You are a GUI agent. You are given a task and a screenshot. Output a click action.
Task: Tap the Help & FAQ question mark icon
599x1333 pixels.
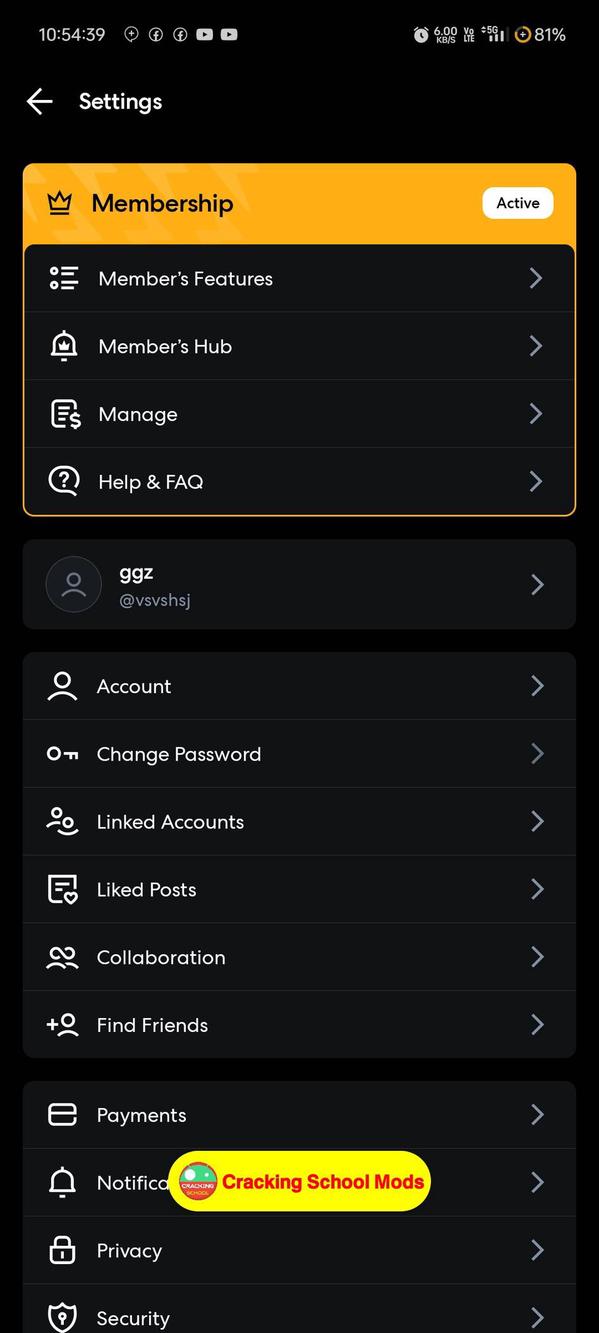[x=63, y=481]
